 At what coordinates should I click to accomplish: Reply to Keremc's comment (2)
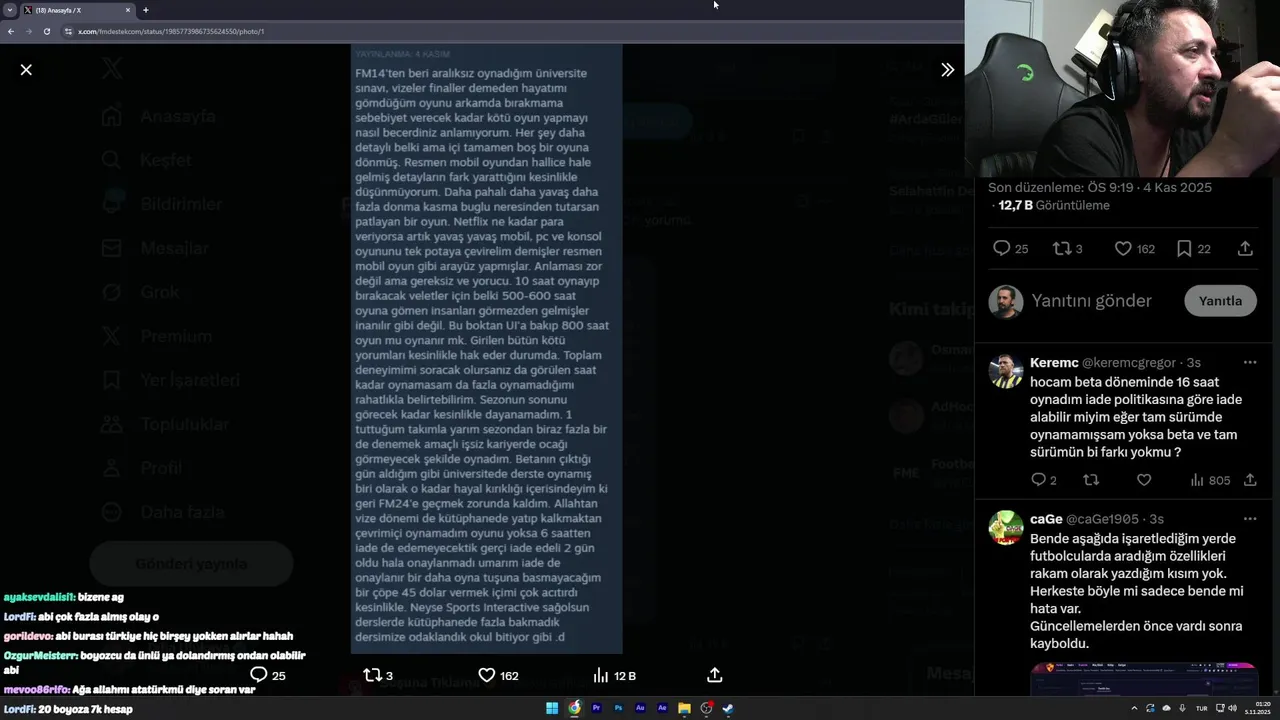(1043, 480)
